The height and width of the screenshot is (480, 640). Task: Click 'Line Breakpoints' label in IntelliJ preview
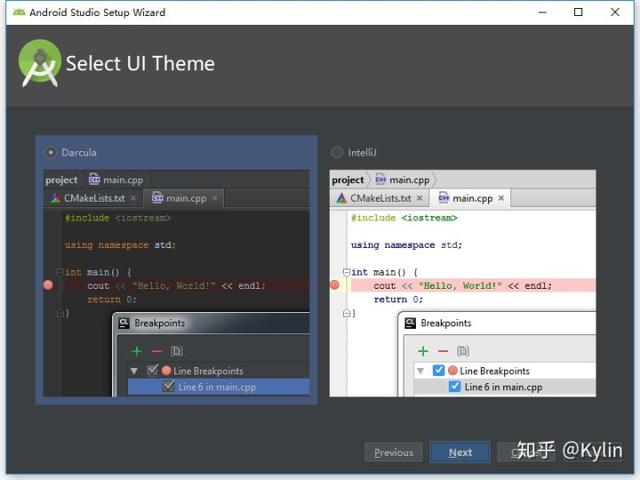click(494, 371)
